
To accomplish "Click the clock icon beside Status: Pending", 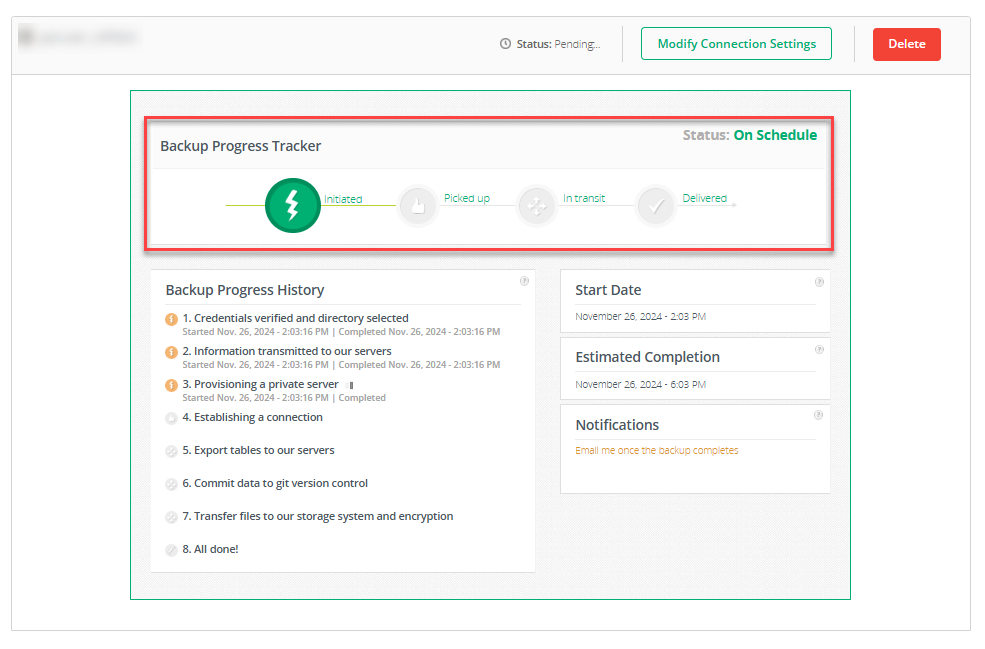I will 505,44.
